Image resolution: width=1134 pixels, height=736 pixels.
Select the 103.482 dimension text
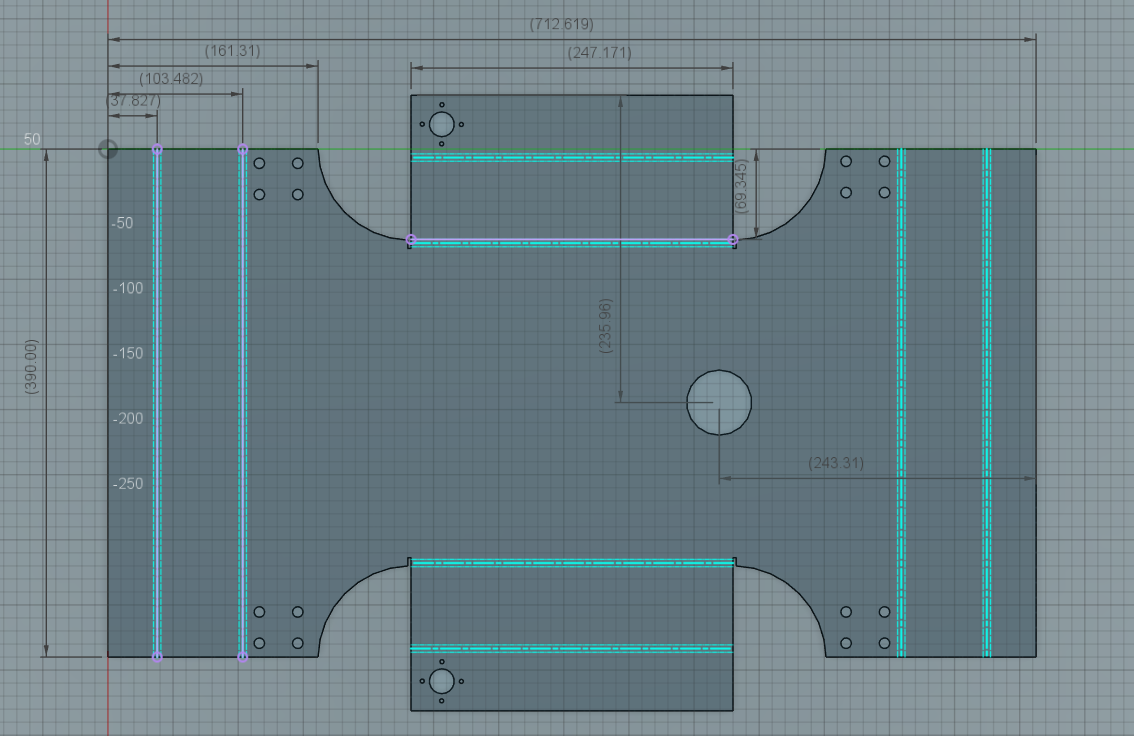point(171,79)
